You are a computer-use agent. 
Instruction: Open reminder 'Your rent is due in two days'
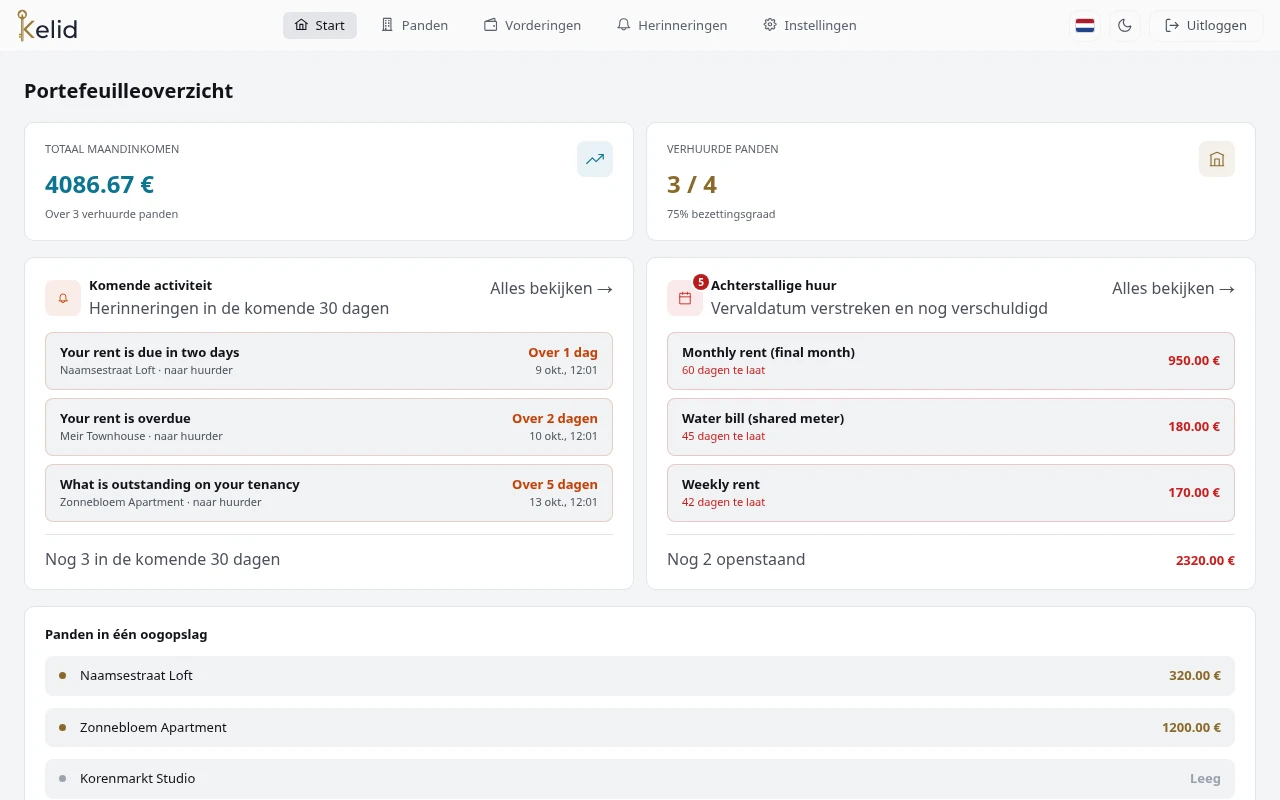329,361
